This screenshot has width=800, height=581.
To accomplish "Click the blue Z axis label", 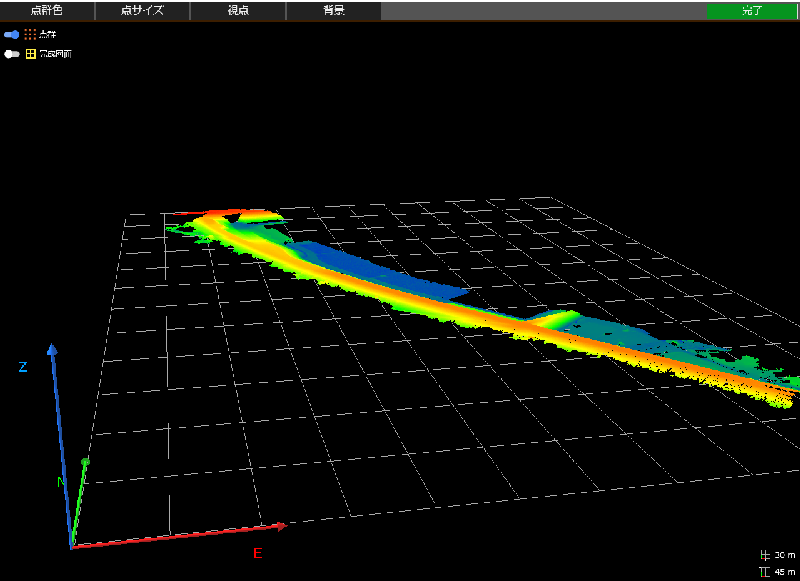I will click(22, 367).
